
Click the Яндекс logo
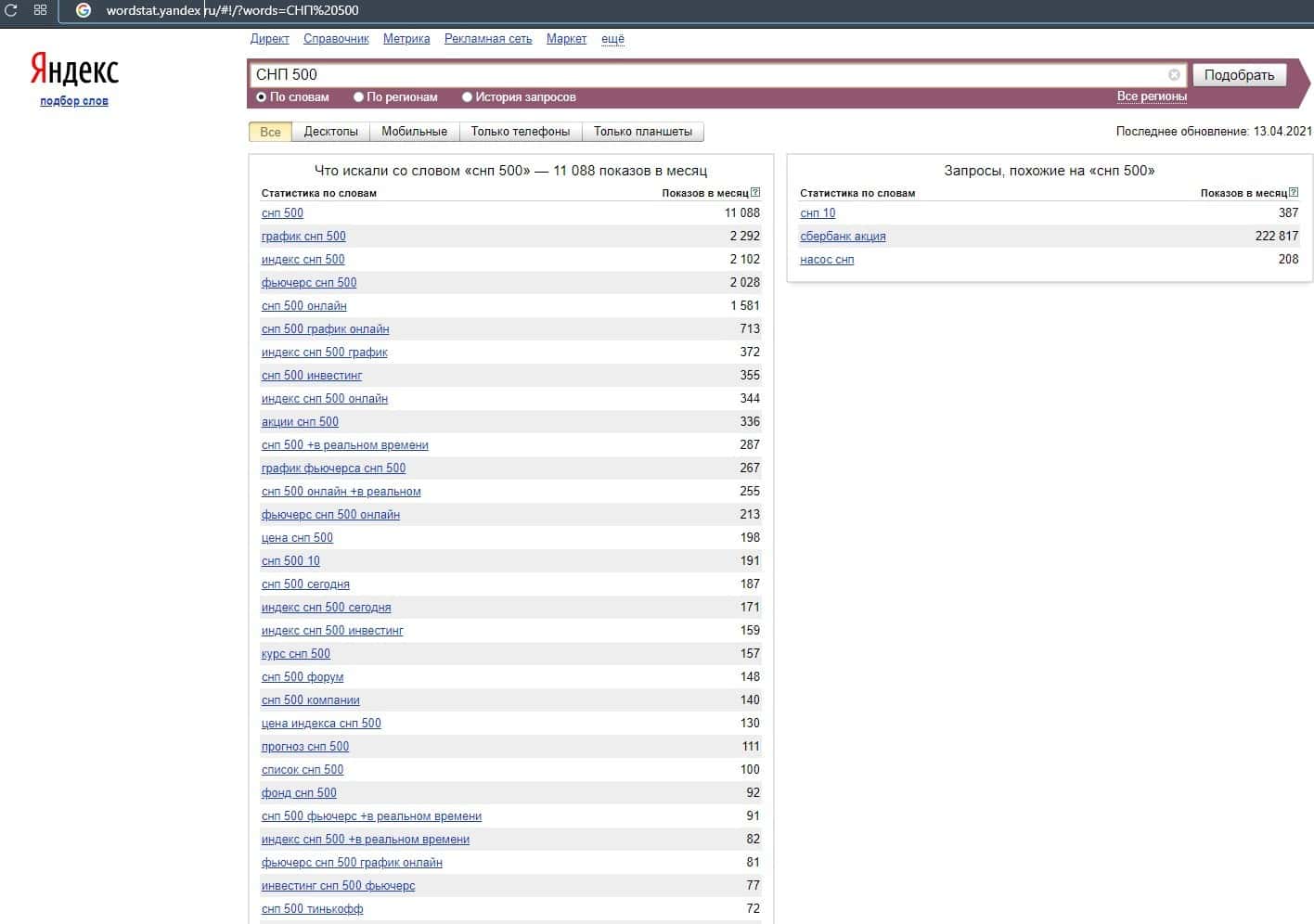(x=74, y=70)
